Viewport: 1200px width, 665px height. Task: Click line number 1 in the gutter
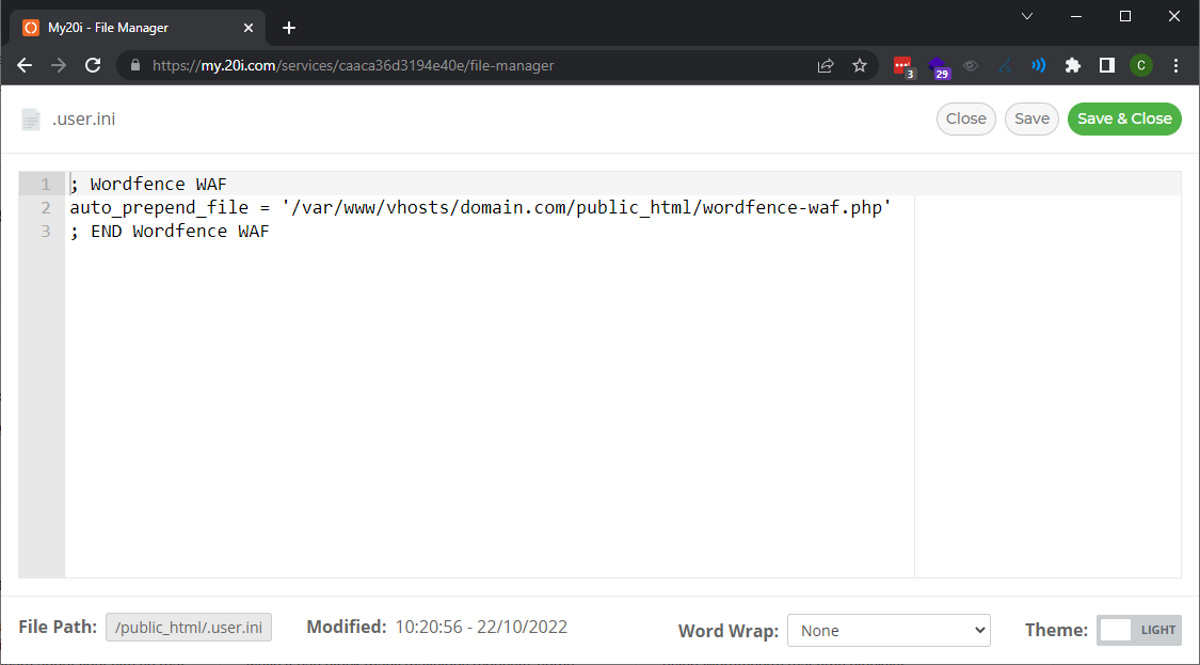click(45, 184)
